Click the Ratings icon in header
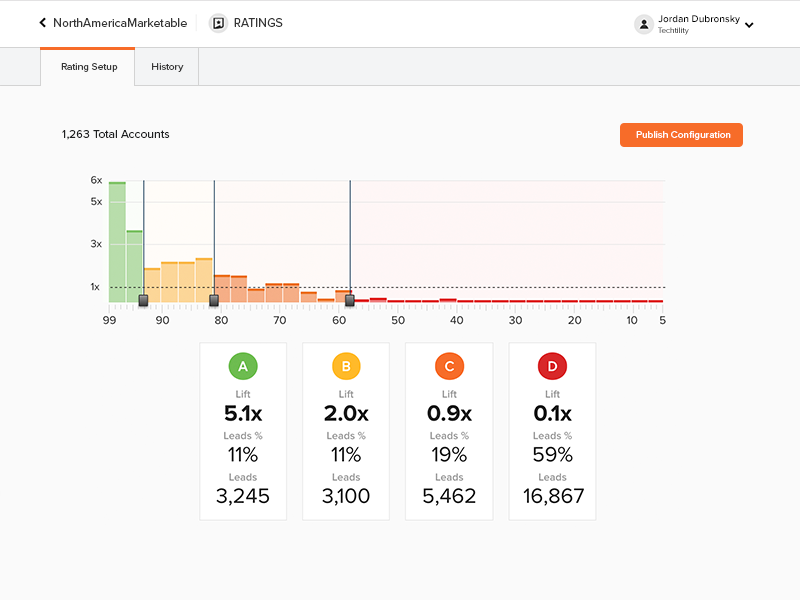 click(x=218, y=23)
